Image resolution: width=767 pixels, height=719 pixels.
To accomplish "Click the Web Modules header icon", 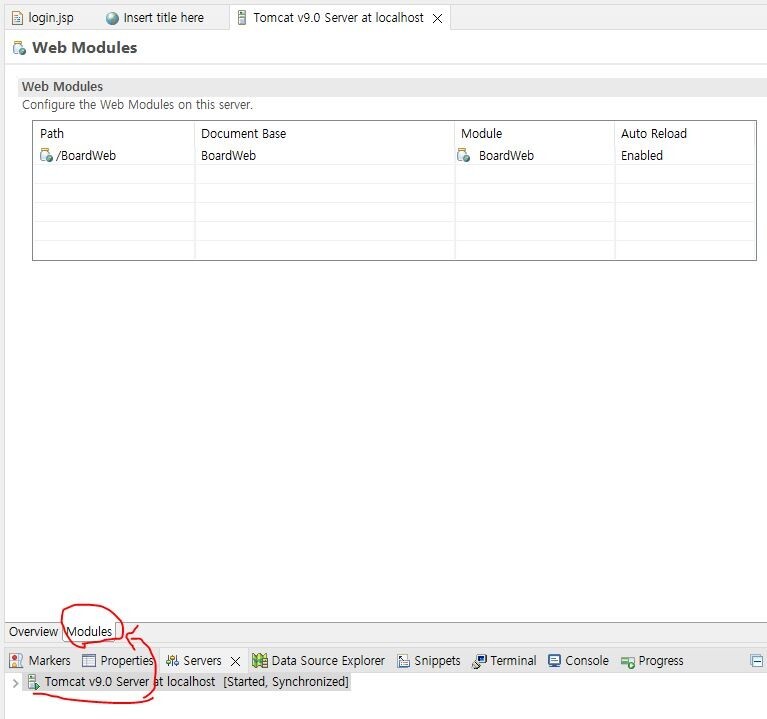I will pyautogui.click(x=19, y=48).
